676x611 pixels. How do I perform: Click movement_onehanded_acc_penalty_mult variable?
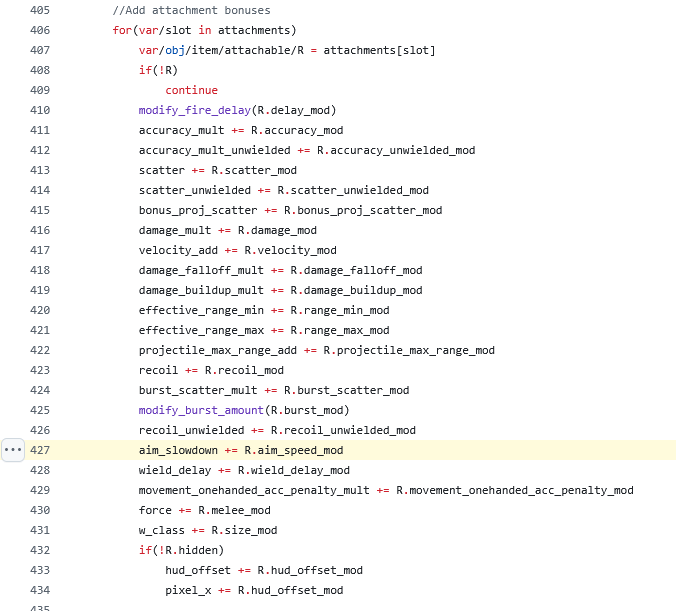254,490
